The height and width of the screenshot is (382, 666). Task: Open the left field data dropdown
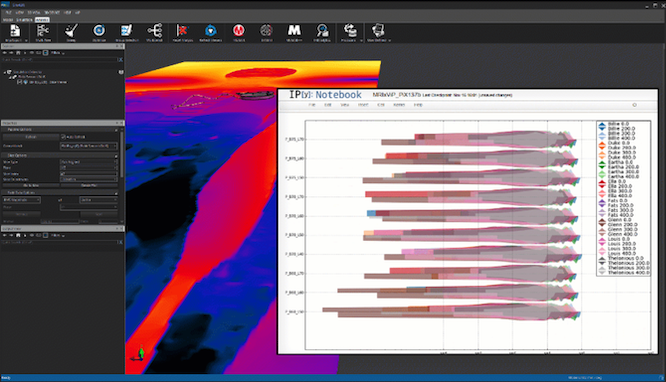(22, 200)
